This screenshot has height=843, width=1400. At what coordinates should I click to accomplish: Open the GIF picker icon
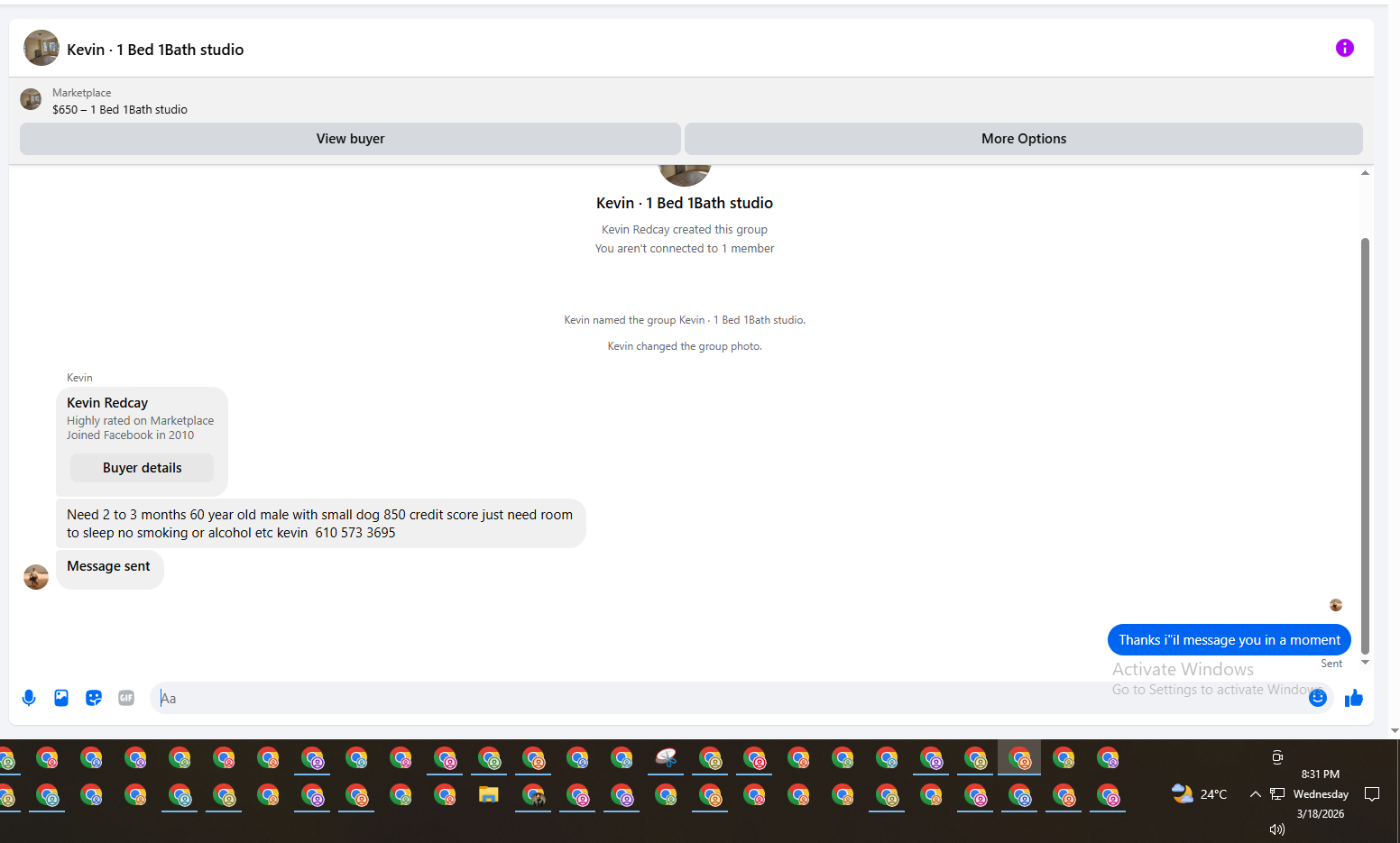click(x=126, y=698)
